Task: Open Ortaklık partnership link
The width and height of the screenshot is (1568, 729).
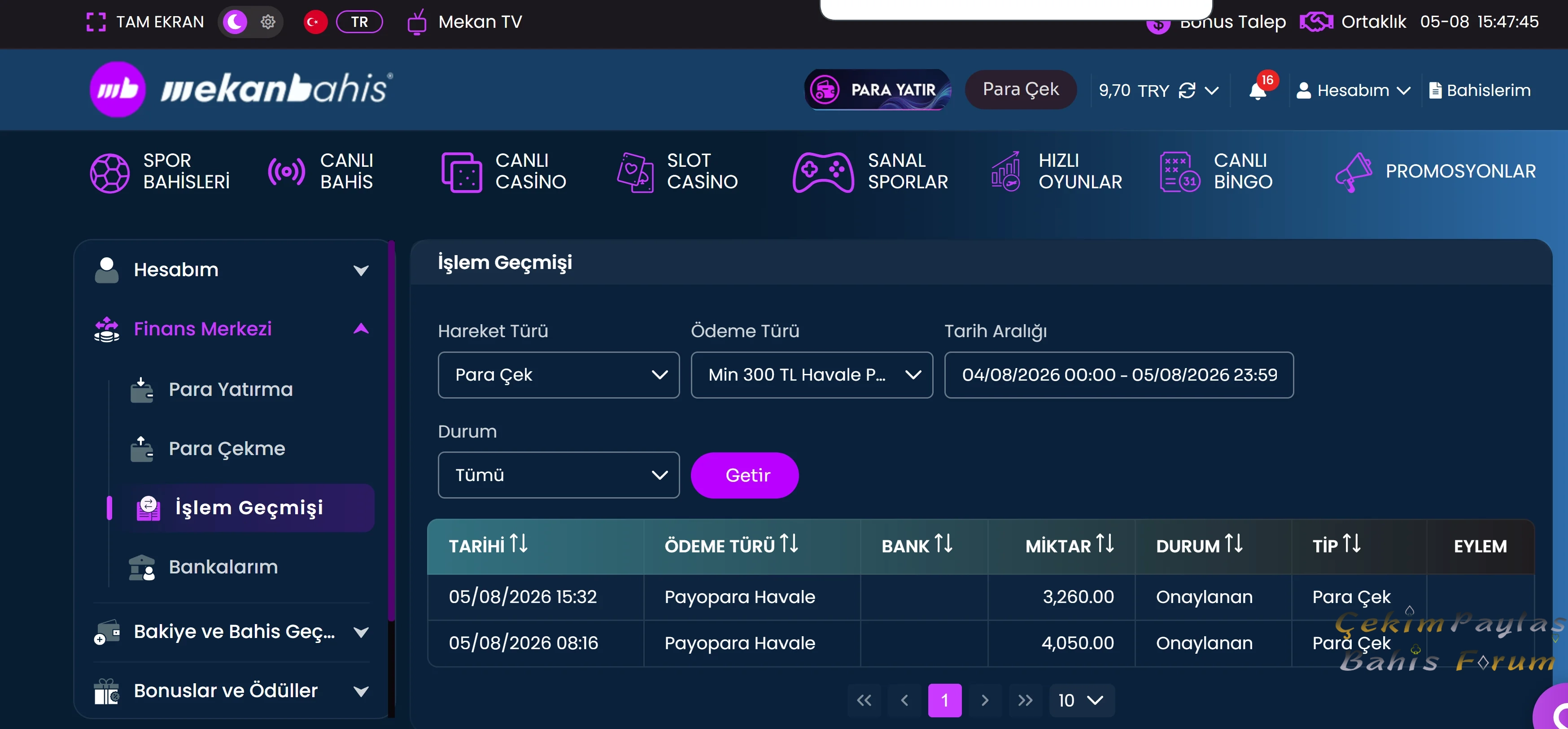Action: (1373, 22)
